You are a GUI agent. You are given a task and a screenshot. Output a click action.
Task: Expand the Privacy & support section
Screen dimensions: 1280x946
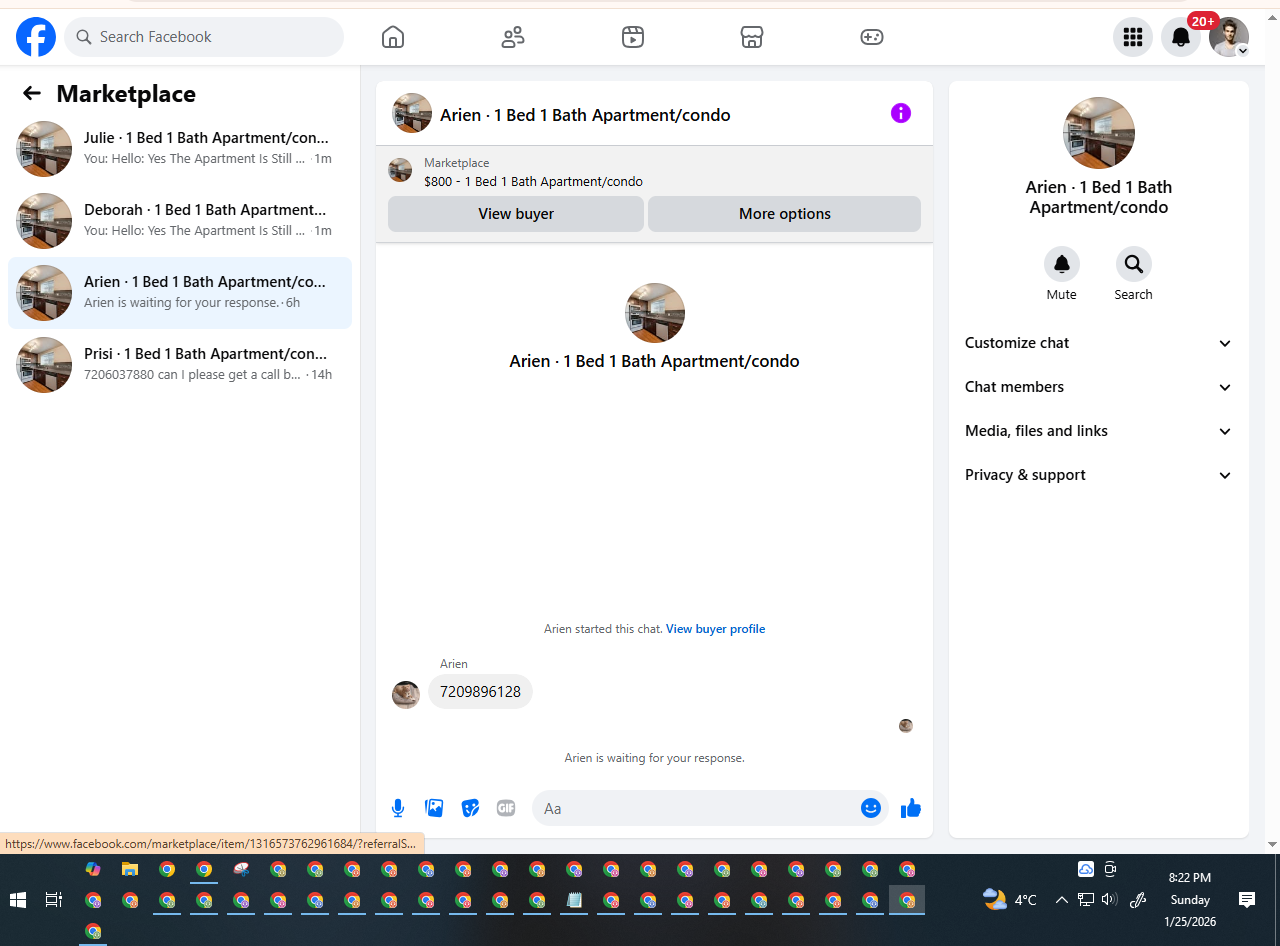click(1099, 475)
